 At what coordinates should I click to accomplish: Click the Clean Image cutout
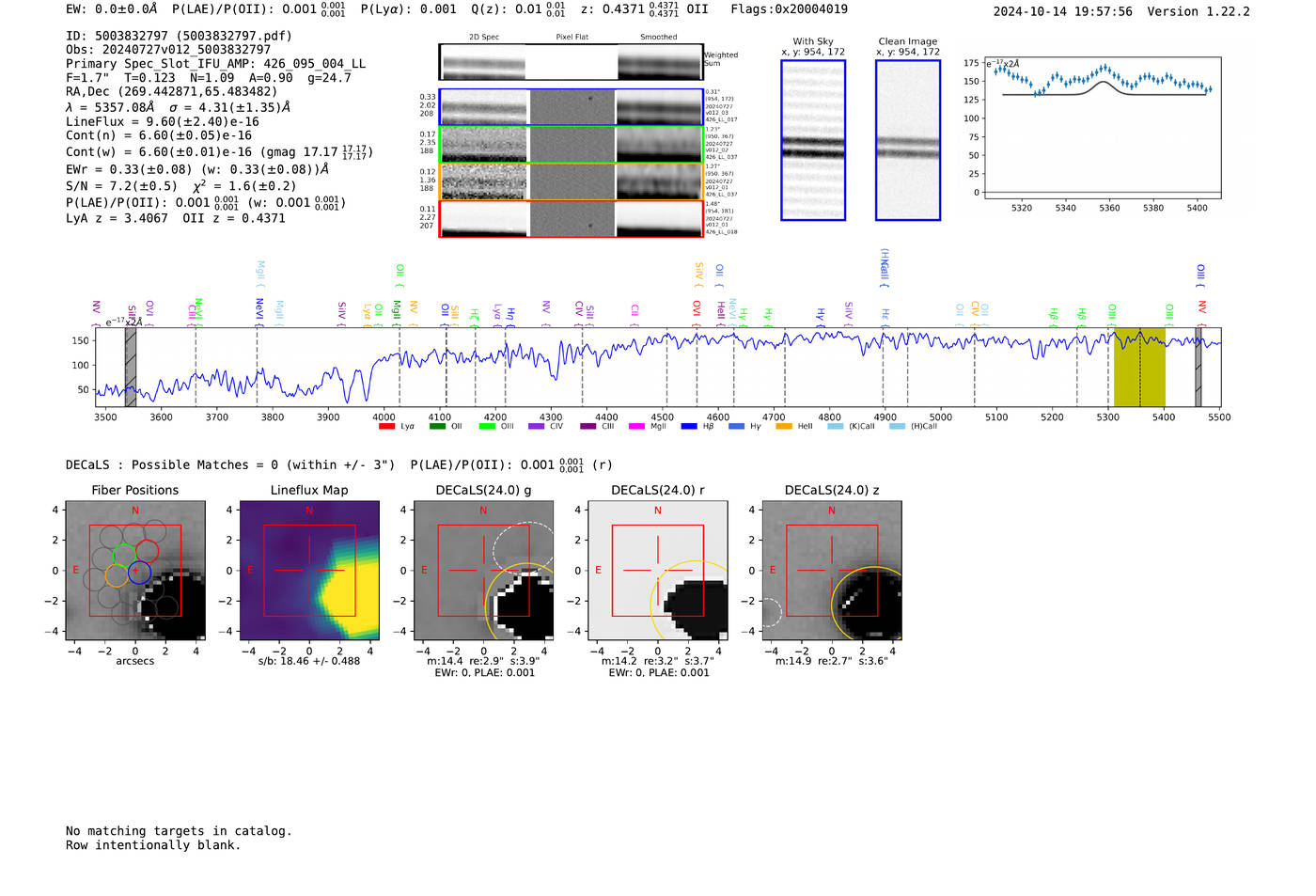point(908,140)
